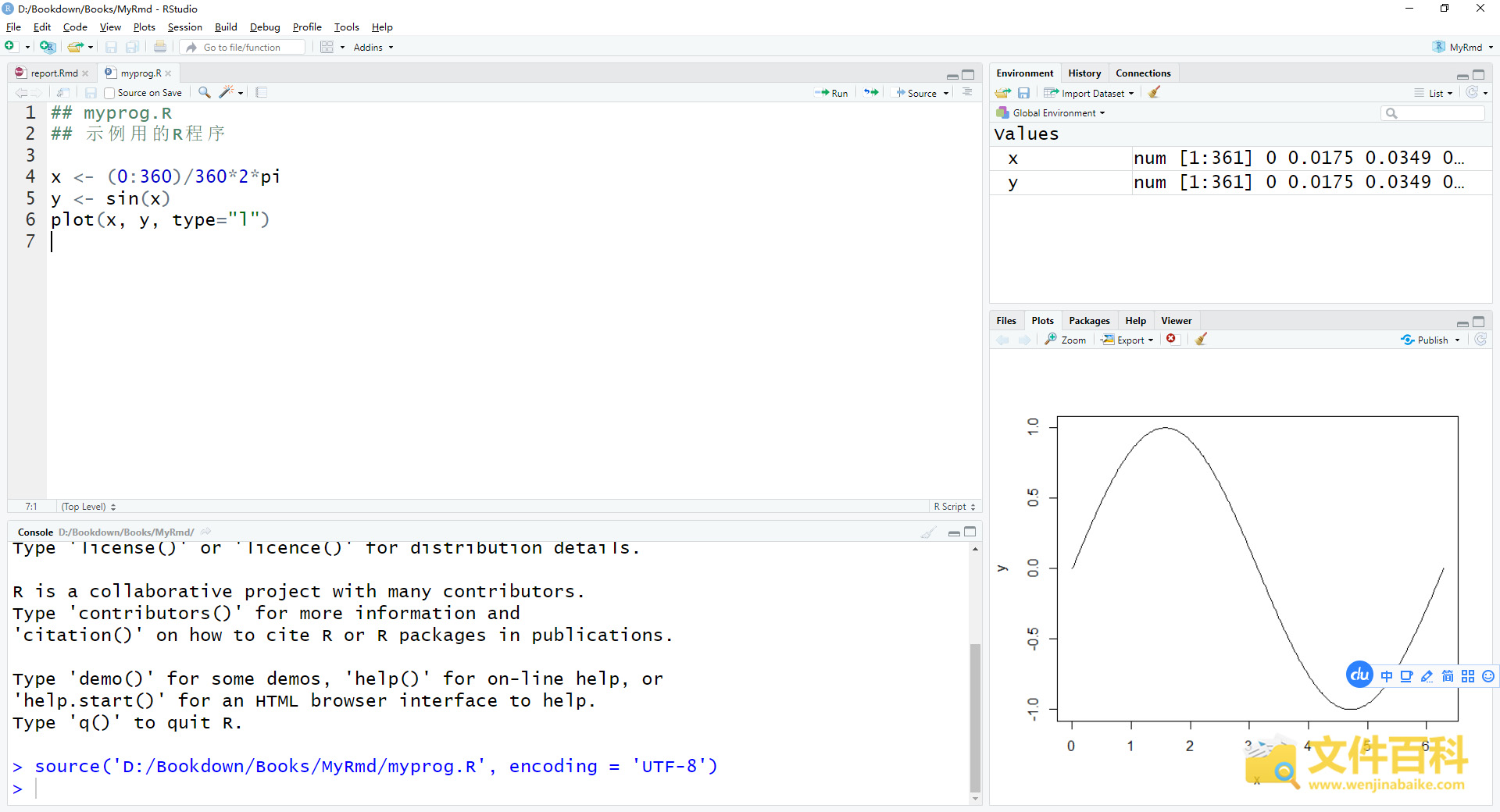Save the current document from main toolbar

[x=111, y=47]
